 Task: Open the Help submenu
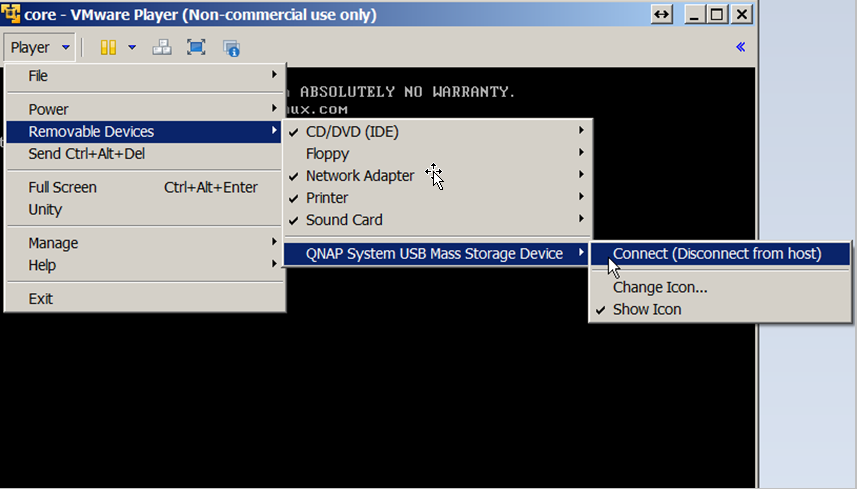pyautogui.click(x=145, y=266)
